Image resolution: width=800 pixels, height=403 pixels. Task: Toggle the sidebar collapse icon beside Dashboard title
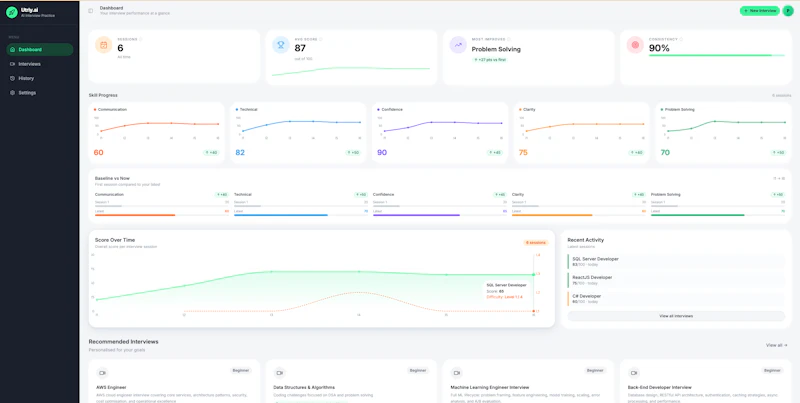pyautogui.click(x=91, y=11)
